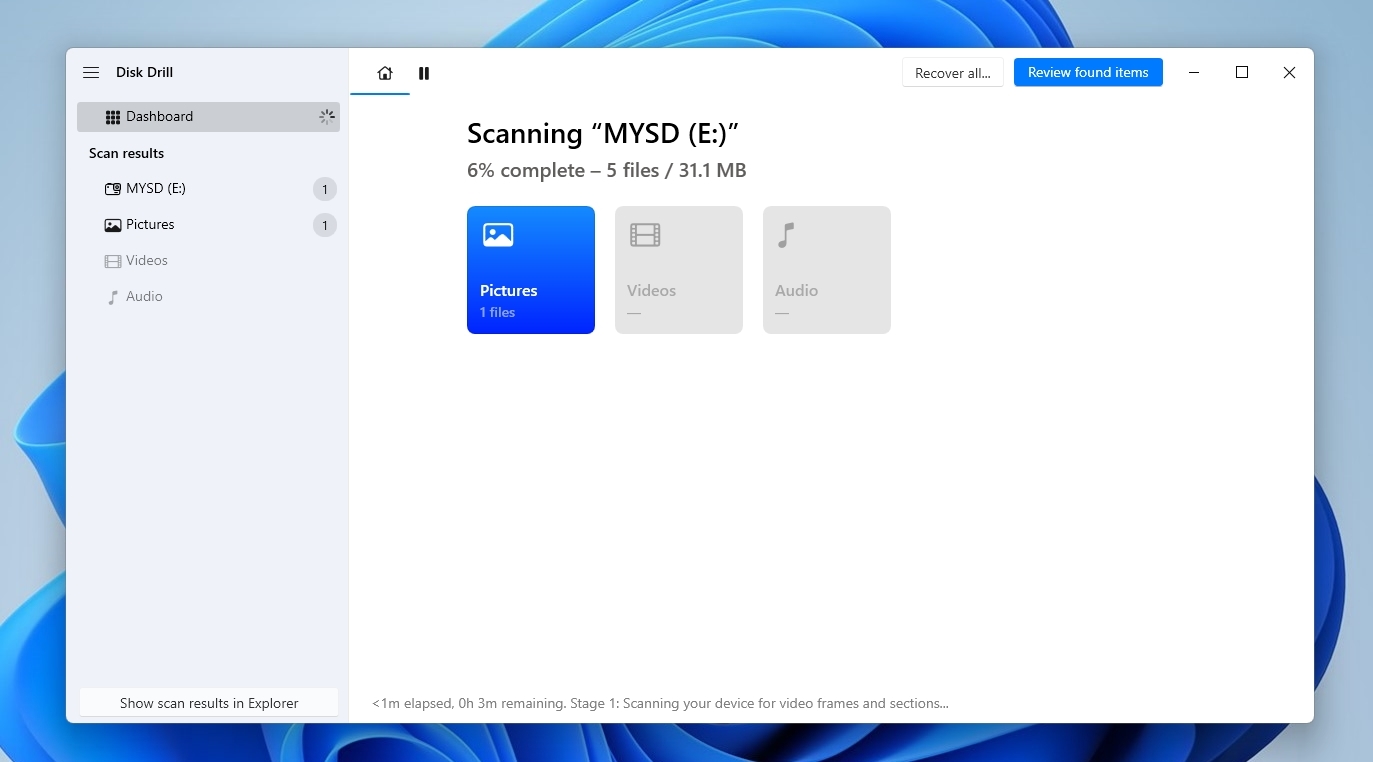Select Pictures under Scan results
The image size is (1373, 762).
point(150,224)
